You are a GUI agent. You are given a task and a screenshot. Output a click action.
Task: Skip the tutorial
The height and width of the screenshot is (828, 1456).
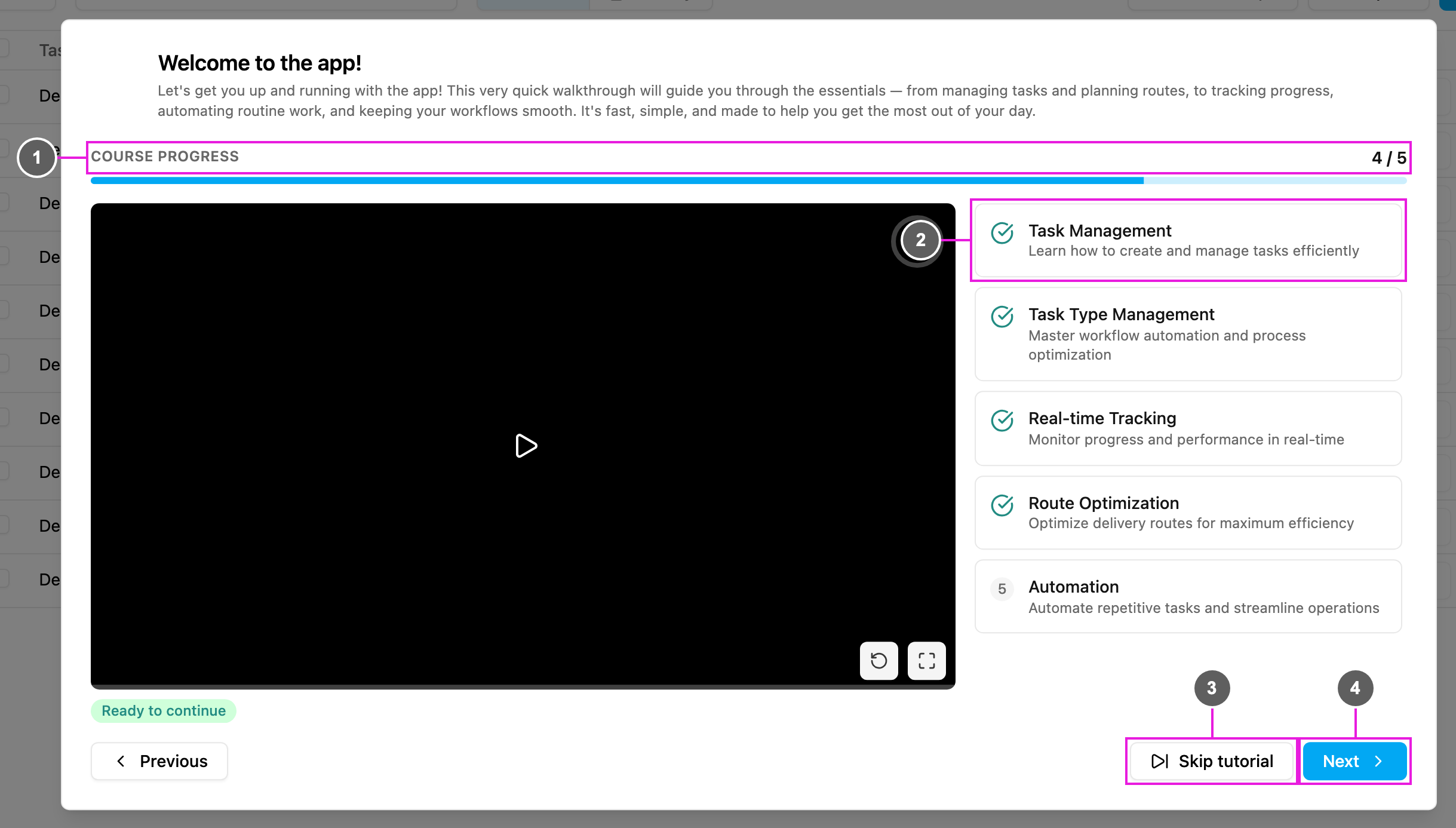click(x=1212, y=761)
